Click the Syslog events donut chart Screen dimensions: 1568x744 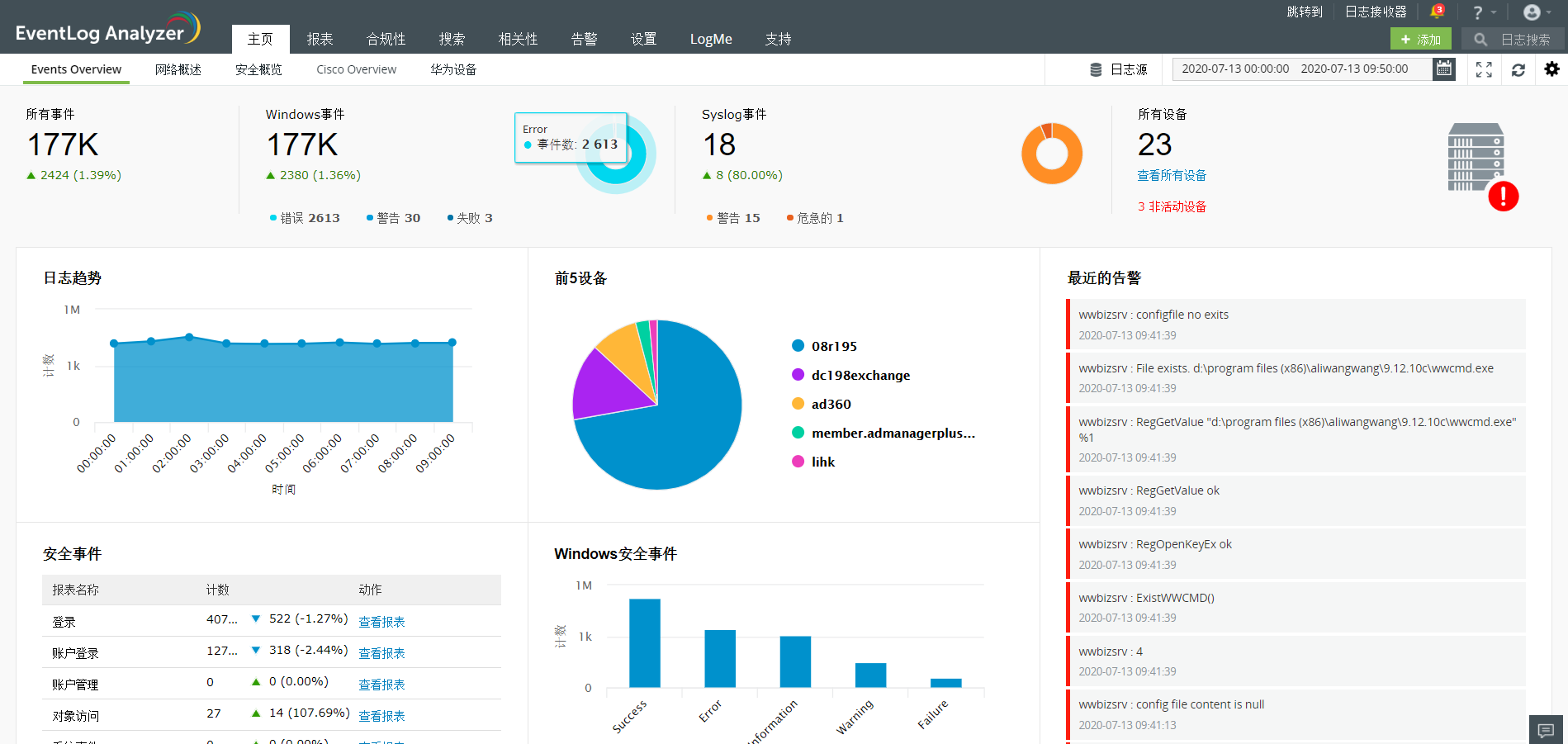1052,154
